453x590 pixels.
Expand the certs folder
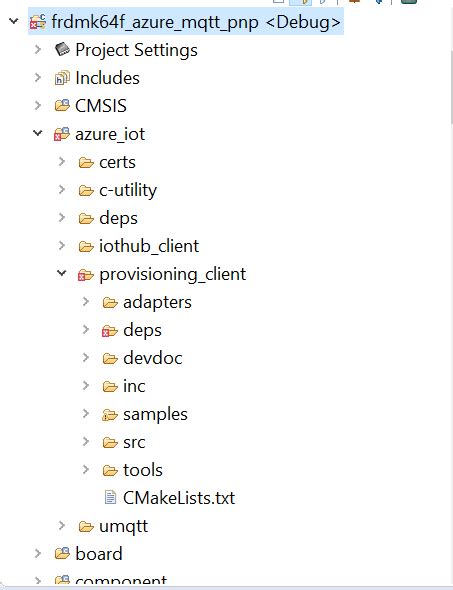[x=62, y=162]
